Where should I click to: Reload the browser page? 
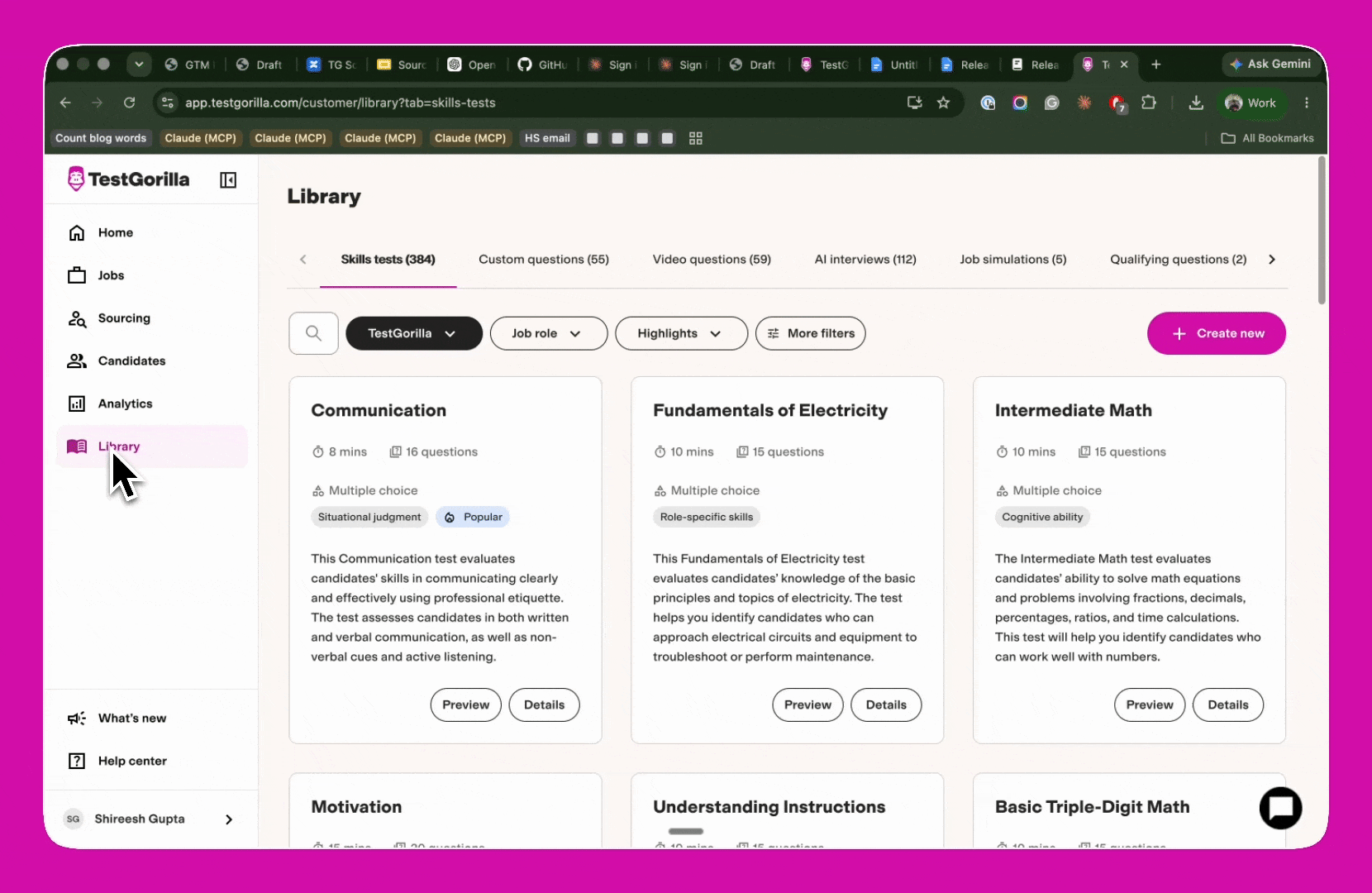(129, 103)
